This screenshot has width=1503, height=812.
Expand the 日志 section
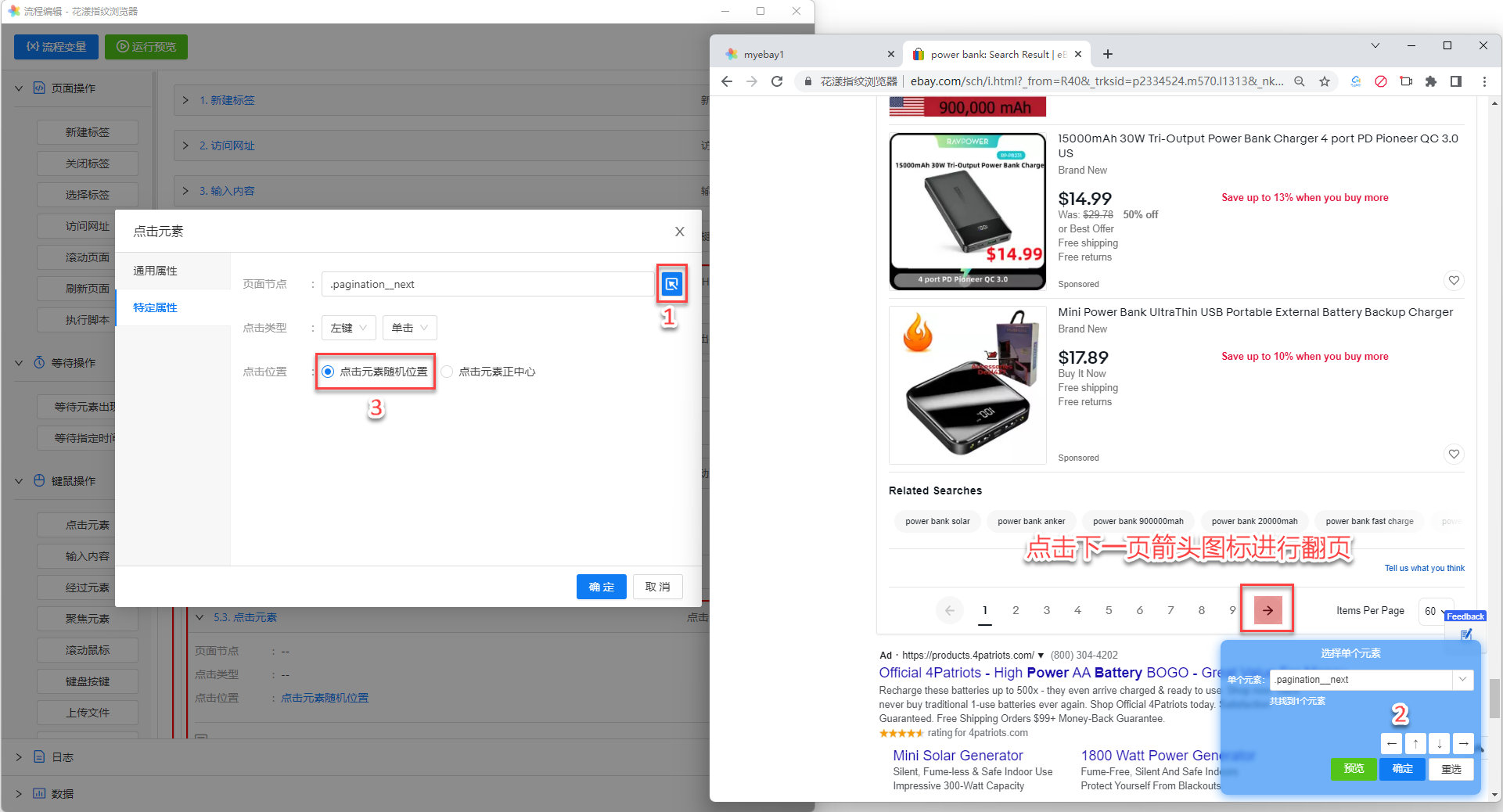[x=19, y=757]
